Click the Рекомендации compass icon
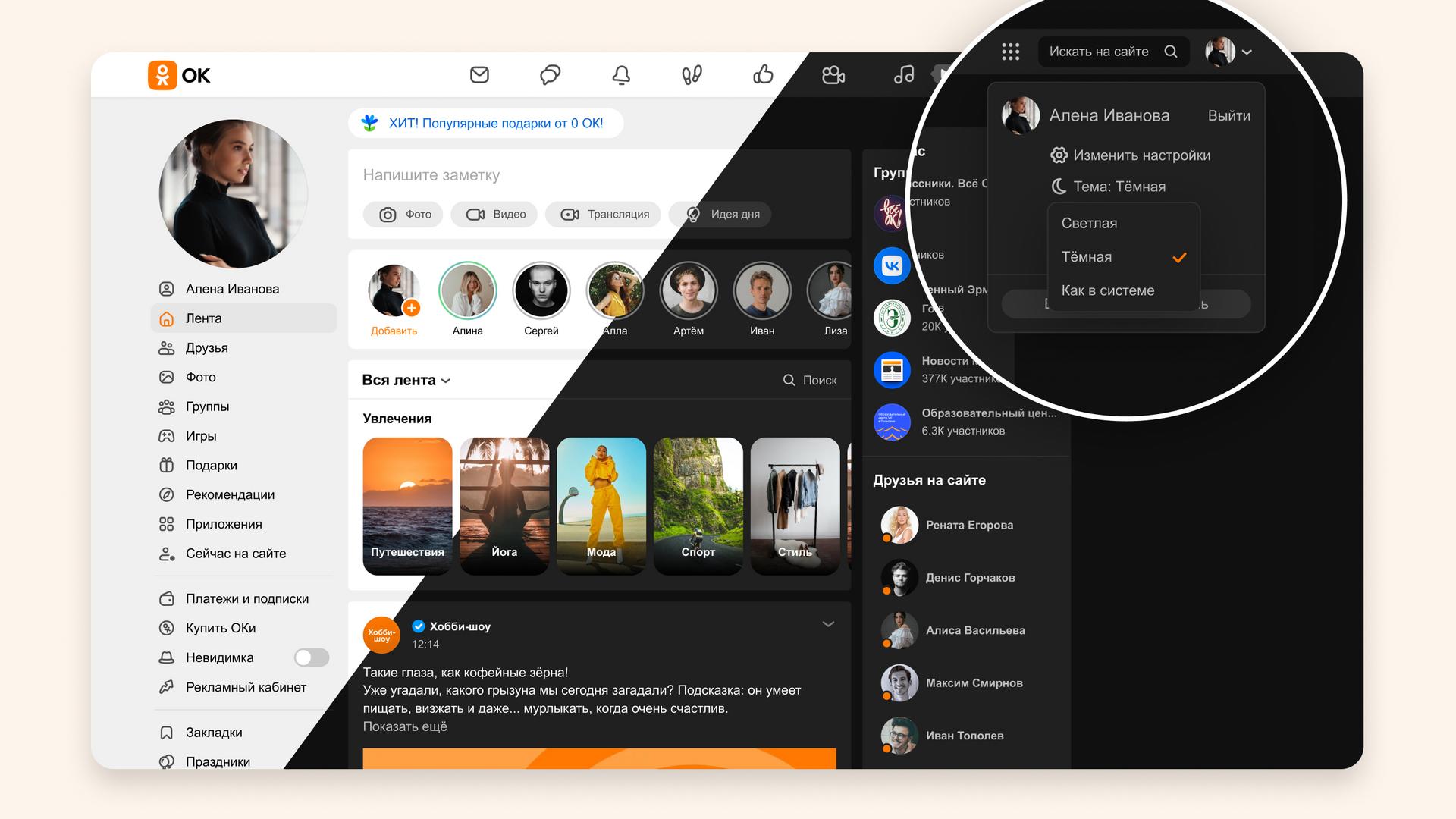 tap(166, 494)
